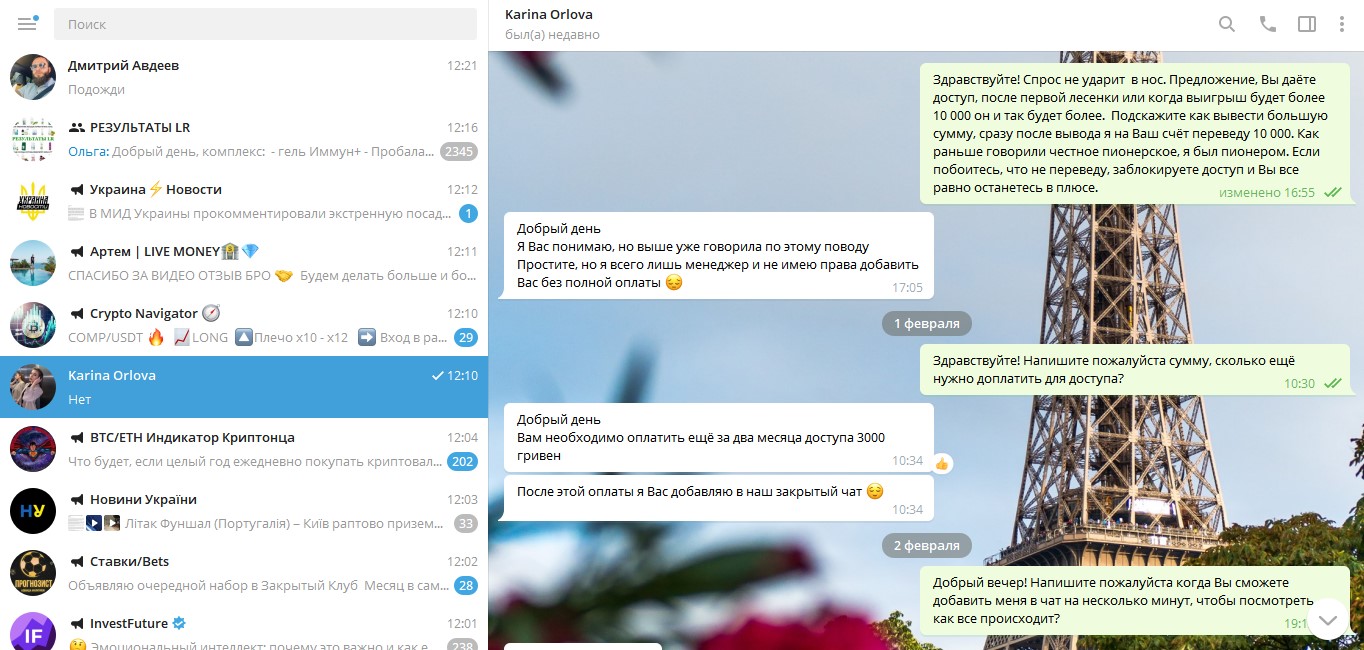Click Karina Orlova avatar in chat list
This screenshot has height=650, width=1364.
point(33,387)
